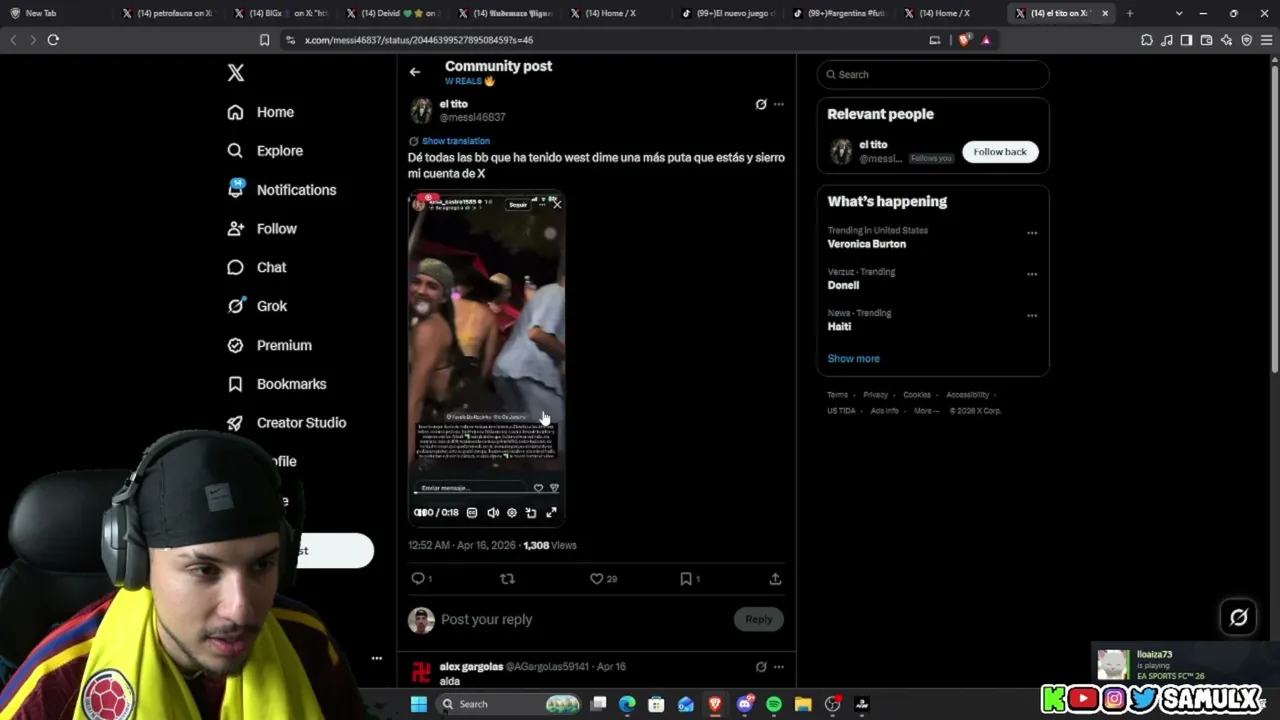Bookmark this page in the address bar
This screenshot has width=1280, height=720.
tap(264, 40)
